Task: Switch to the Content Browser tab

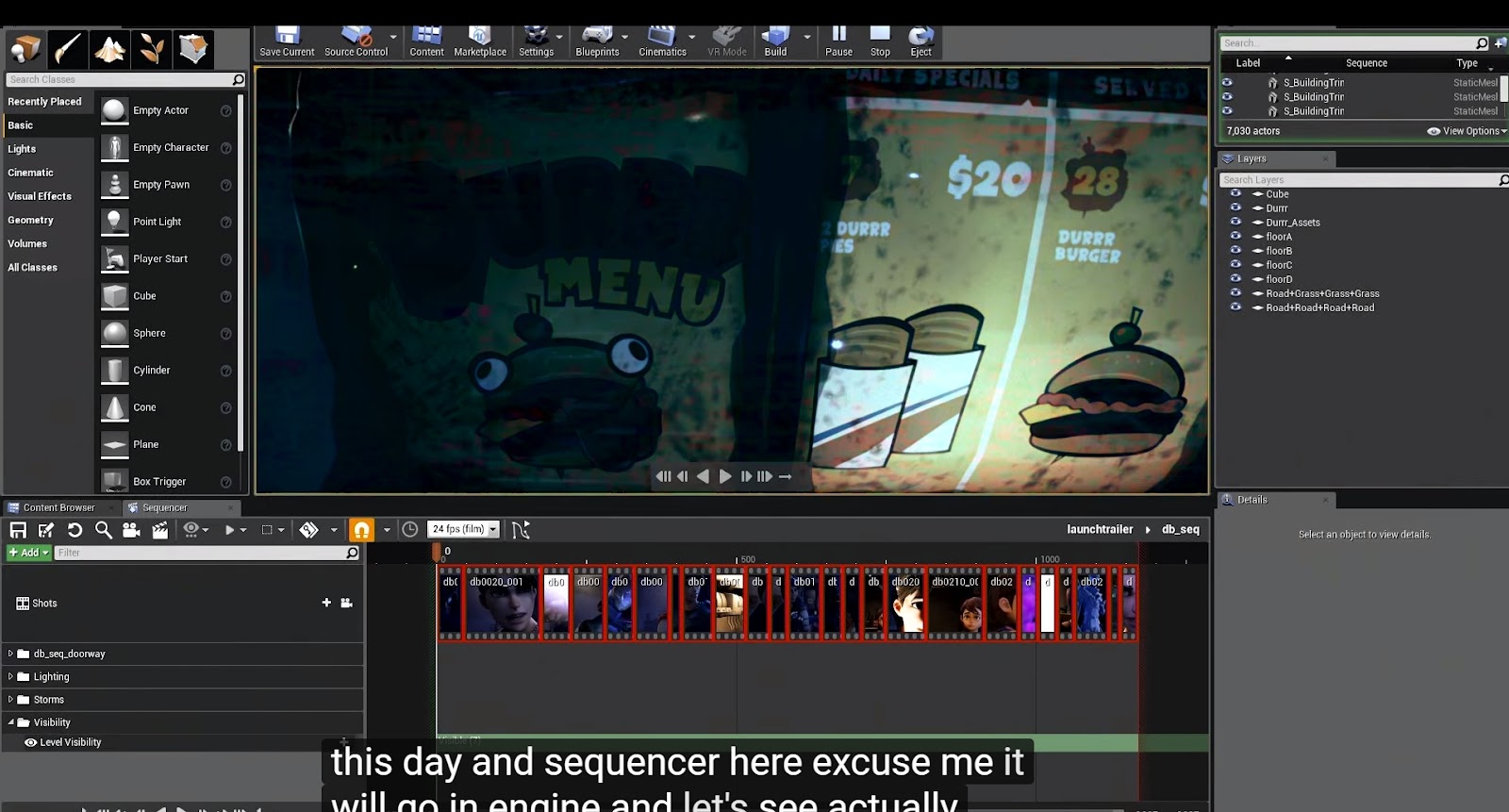Action: click(x=58, y=507)
